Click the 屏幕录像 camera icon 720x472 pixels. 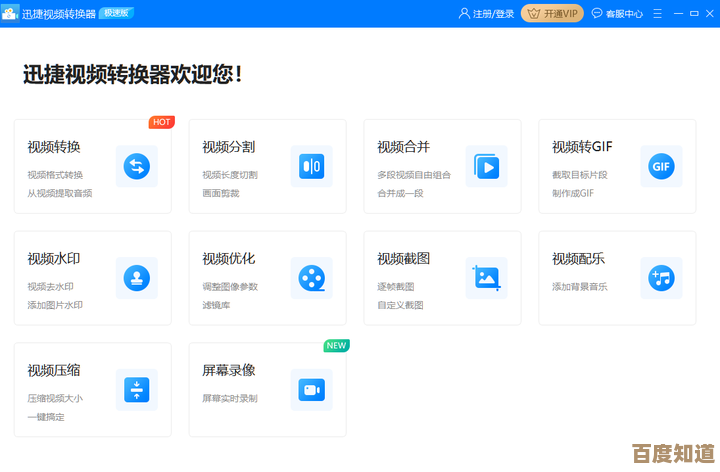point(312,390)
